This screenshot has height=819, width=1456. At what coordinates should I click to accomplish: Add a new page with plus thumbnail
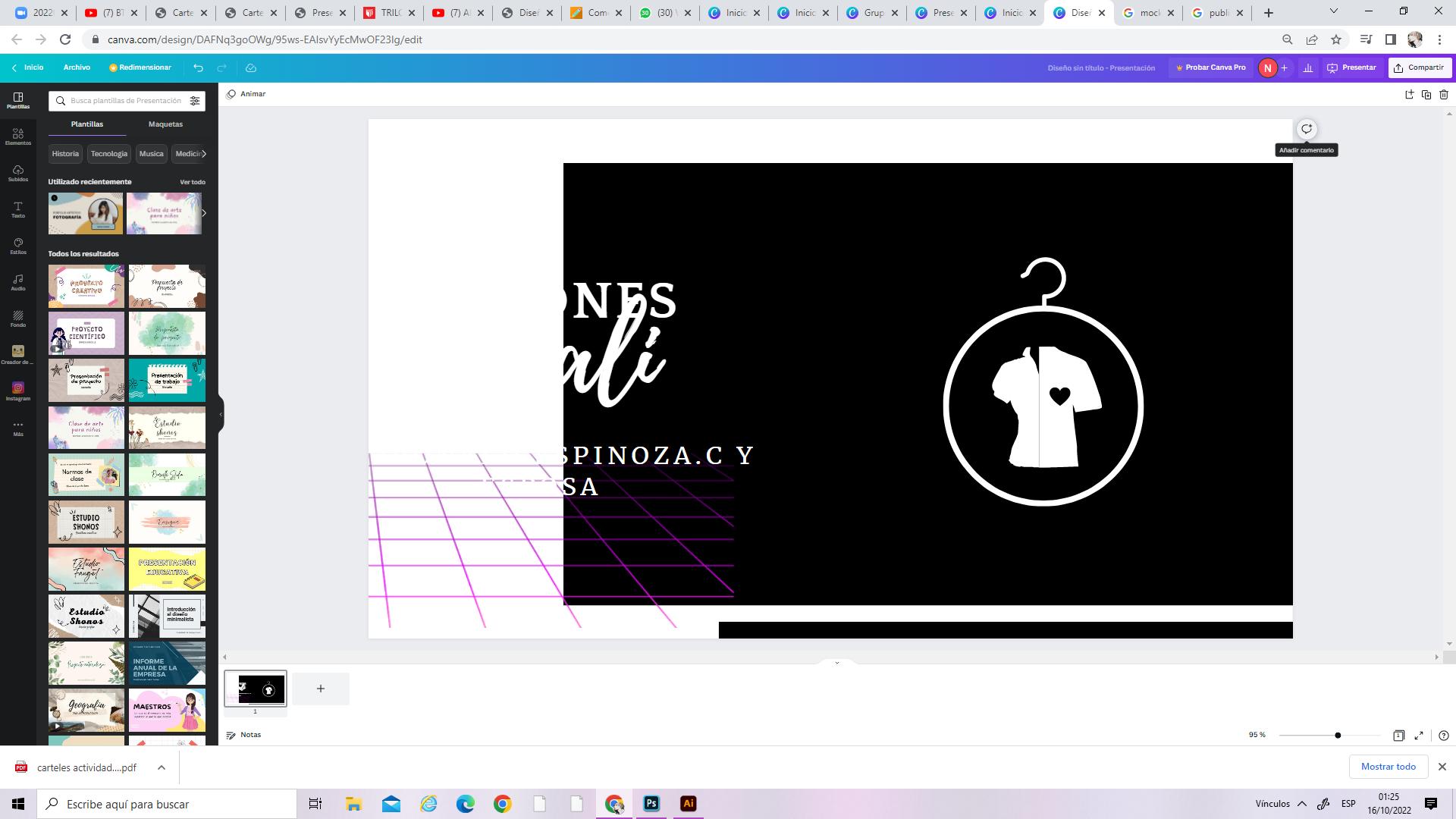pyautogui.click(x=321, y=689)
